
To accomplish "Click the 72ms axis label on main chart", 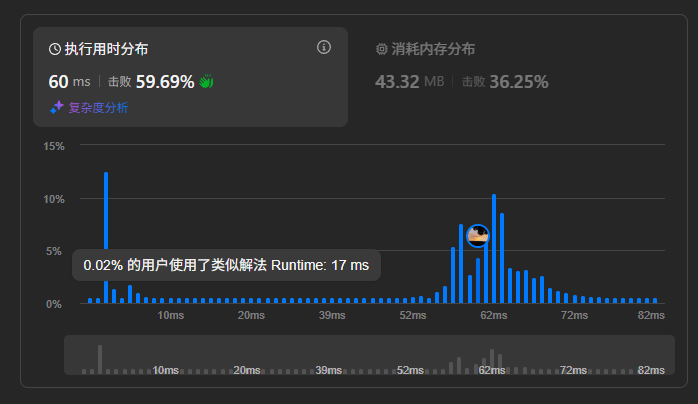I will [574, 315].
